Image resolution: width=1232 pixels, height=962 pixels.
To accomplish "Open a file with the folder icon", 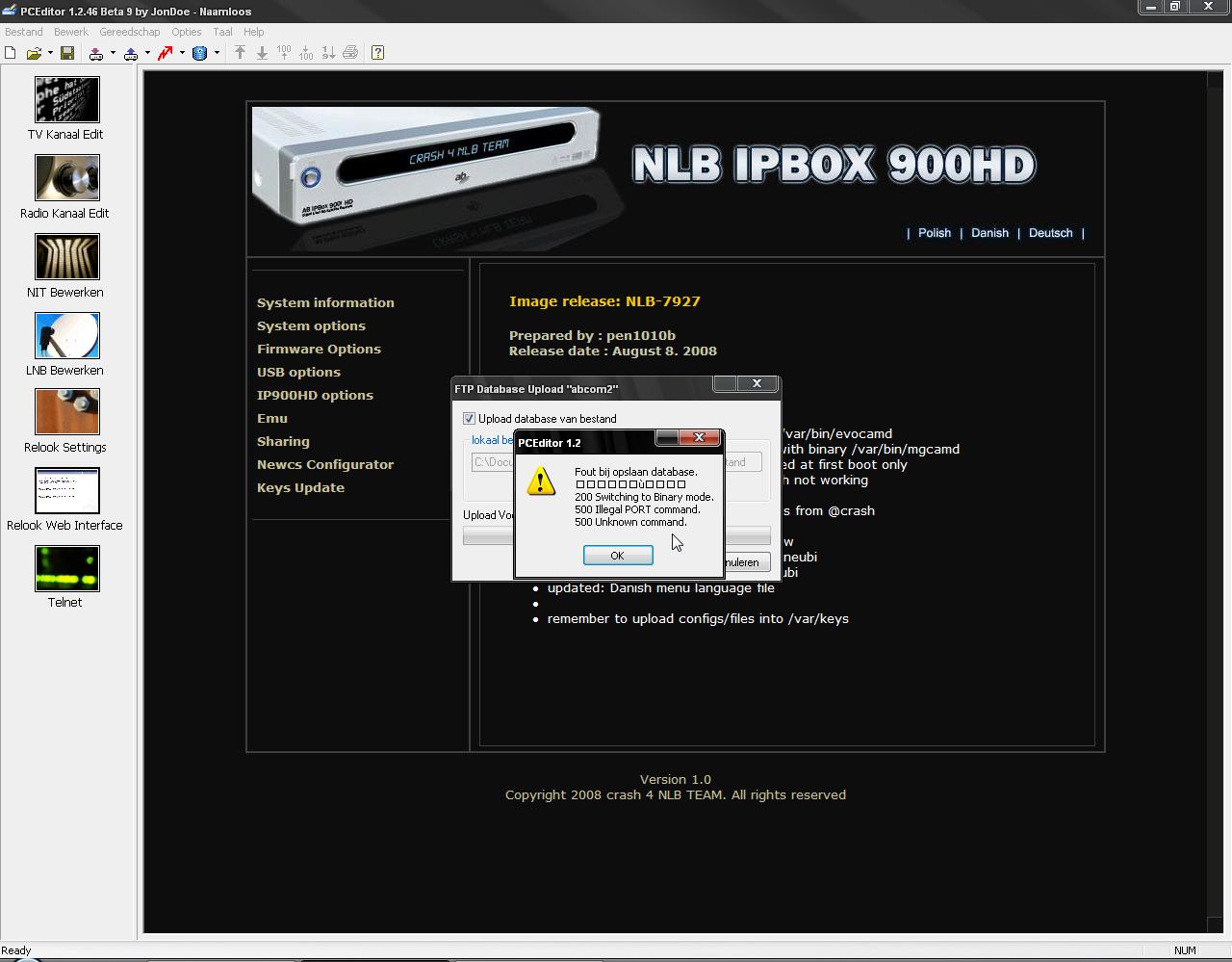I will (34, 53).
